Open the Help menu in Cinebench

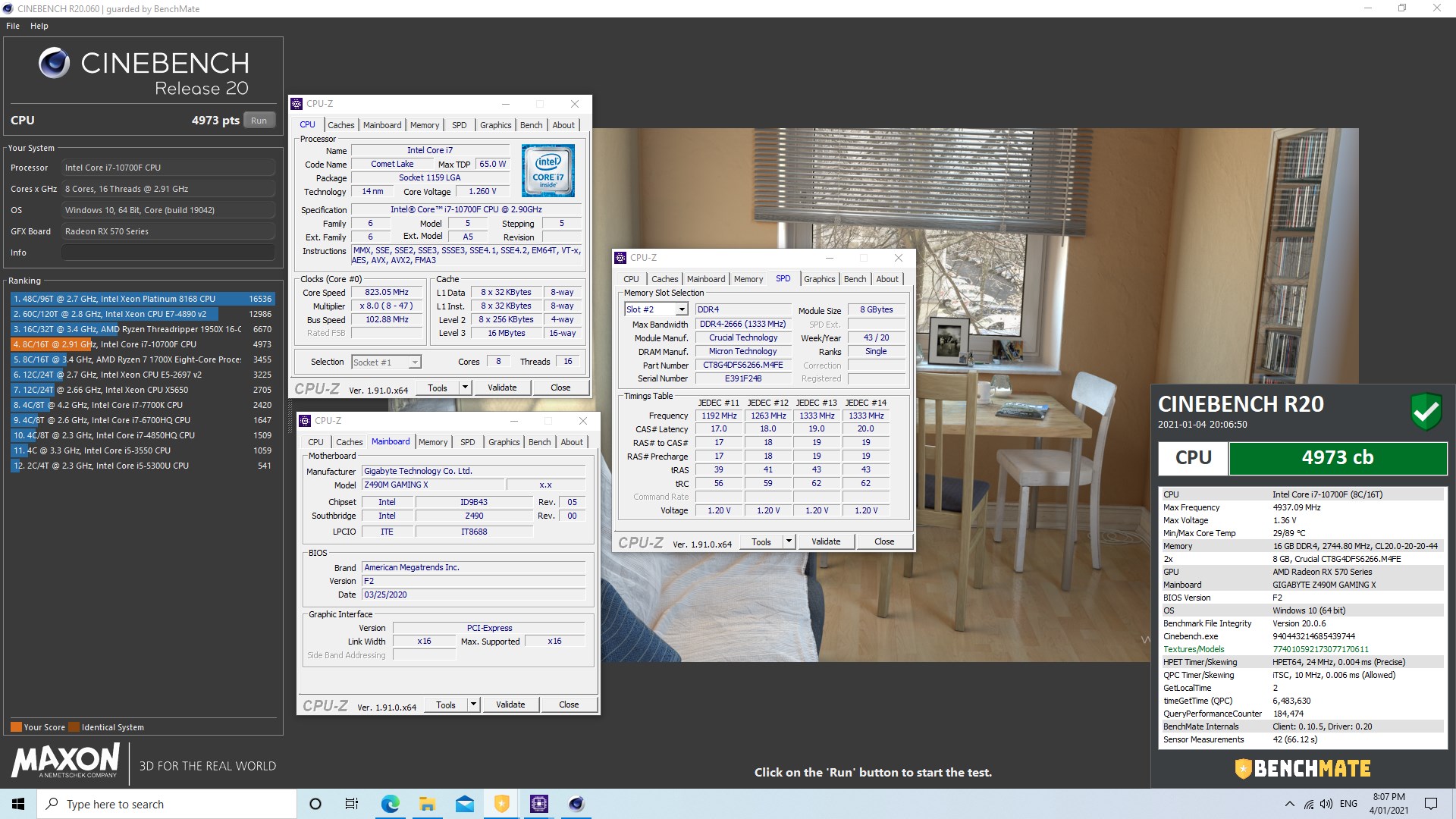point(39,26)
